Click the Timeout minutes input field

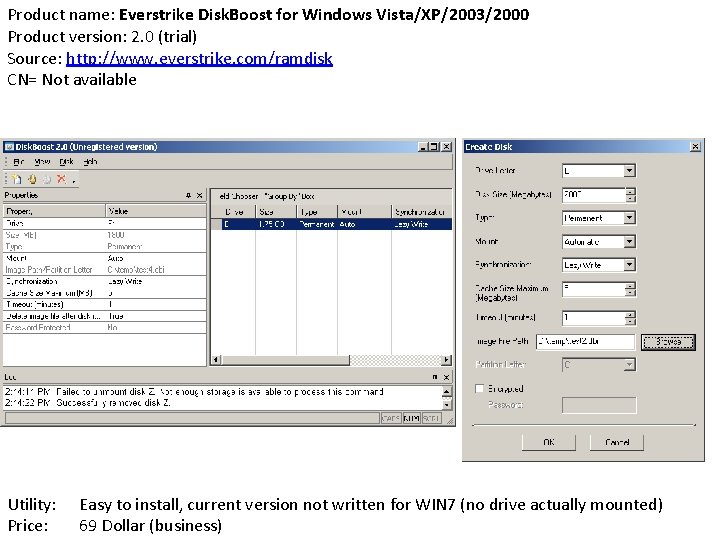(594, 317)
